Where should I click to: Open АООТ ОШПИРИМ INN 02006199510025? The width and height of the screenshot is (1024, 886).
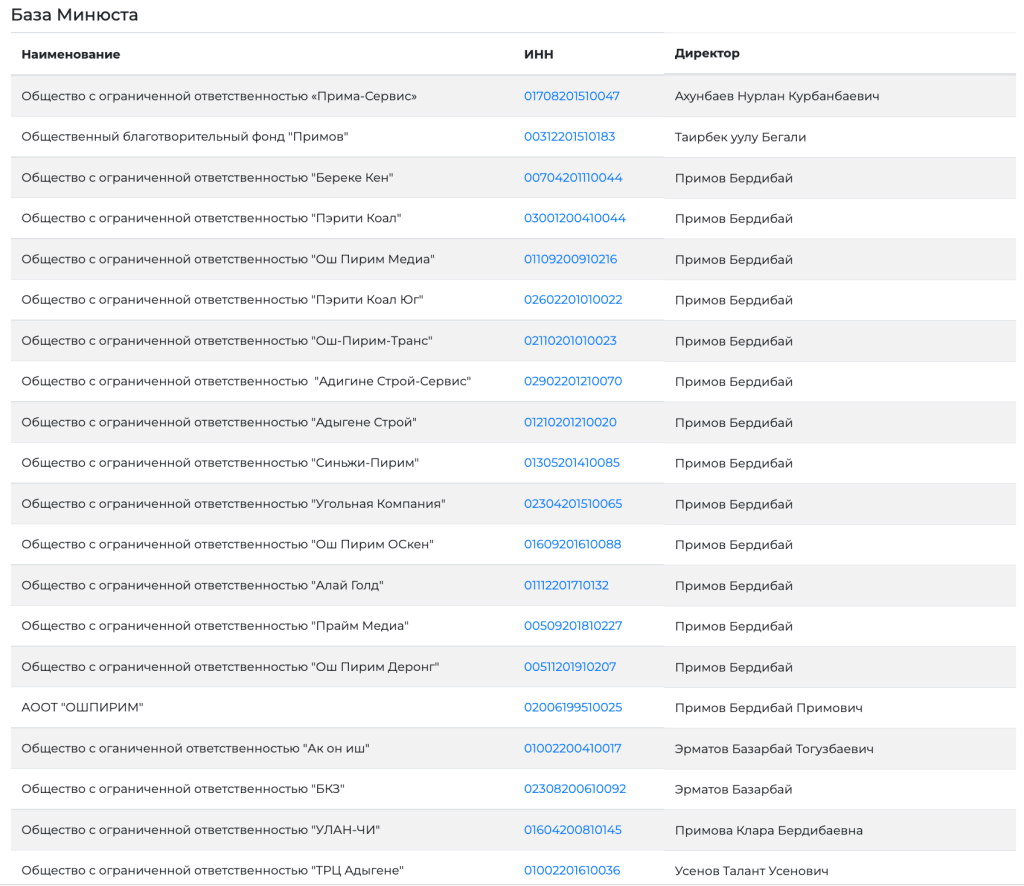pyautogui.click(x=573, y=707)
